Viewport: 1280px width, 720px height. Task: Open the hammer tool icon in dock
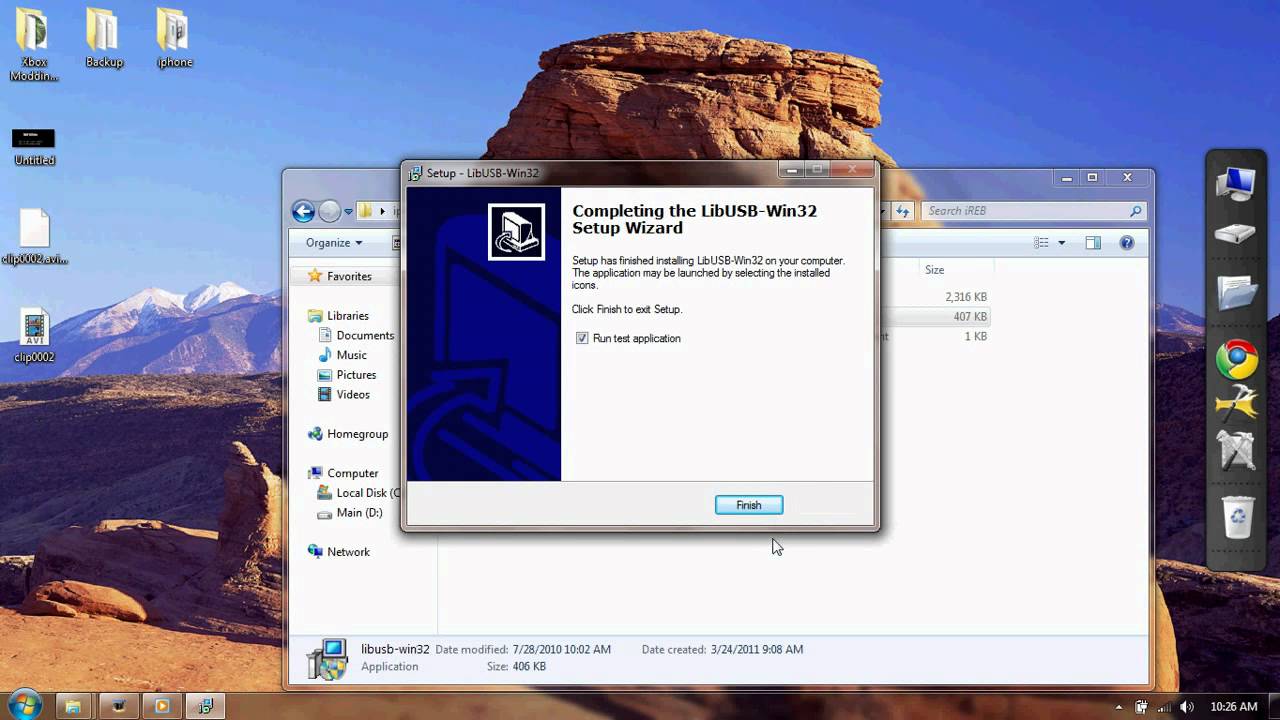tap(1237, 402)
